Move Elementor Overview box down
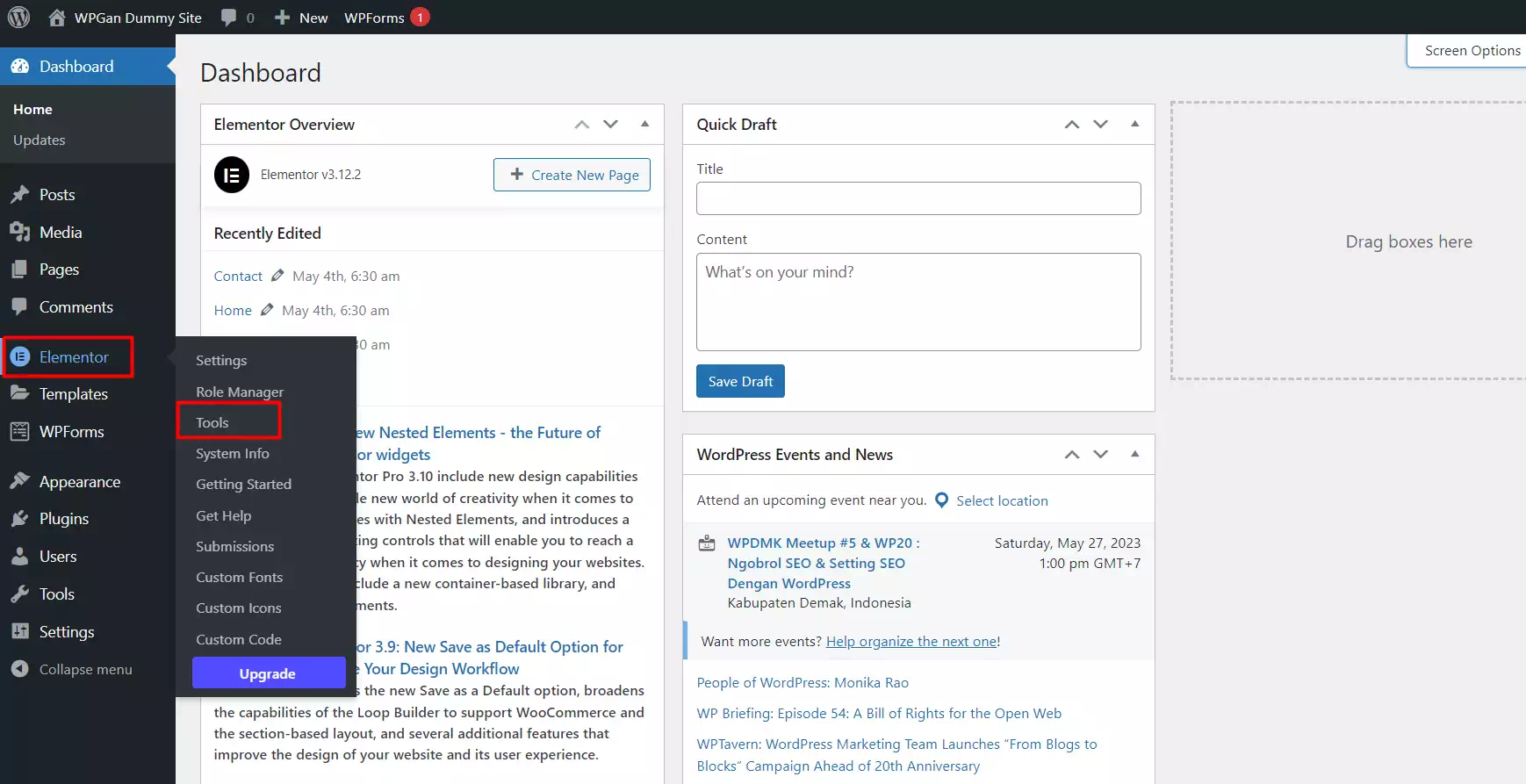This screenshot has height=784, width=1526. [611, 125]
